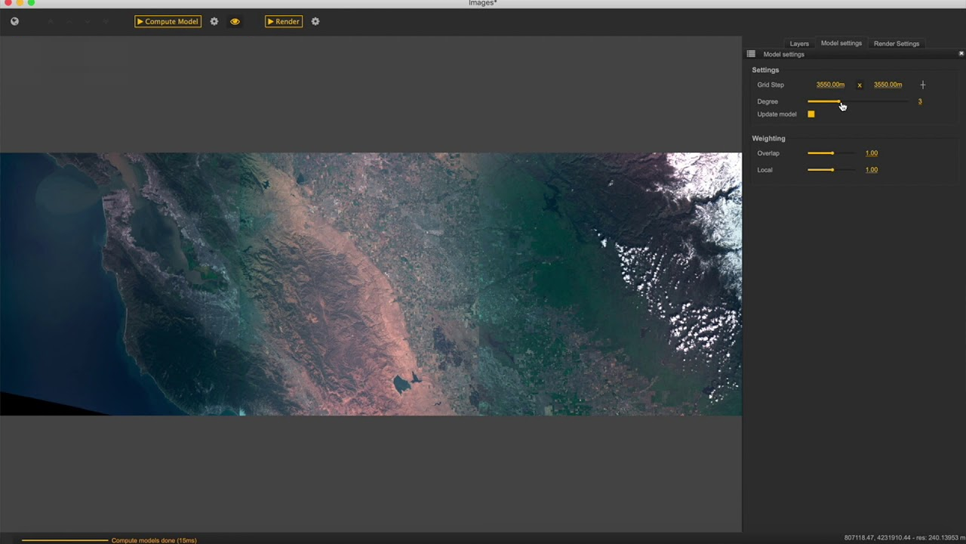This screenshot has width=966, height=544.
Task: Click the Model settings panel list icon
Action: tap(751, 54)
